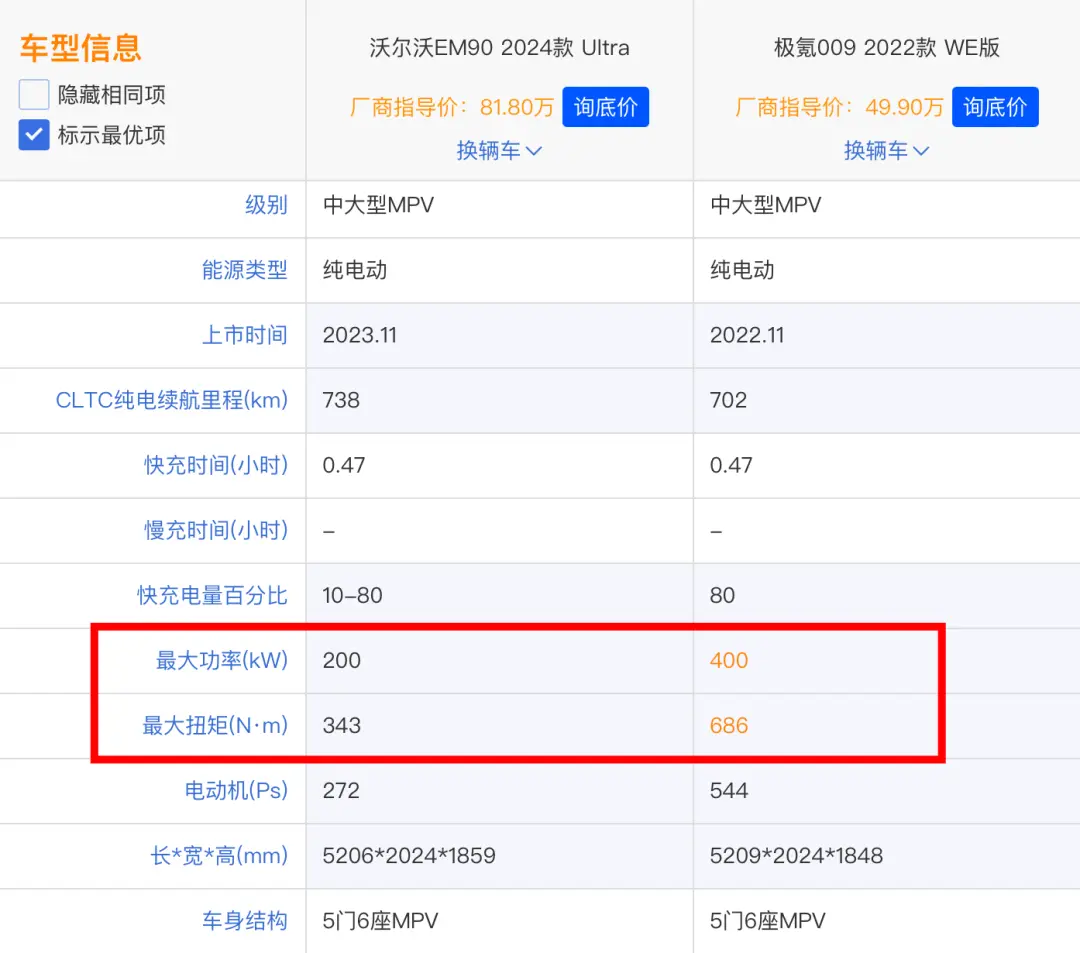Select the highlighted 686 max torque value

pyautogui.click(x=729, y=726)
